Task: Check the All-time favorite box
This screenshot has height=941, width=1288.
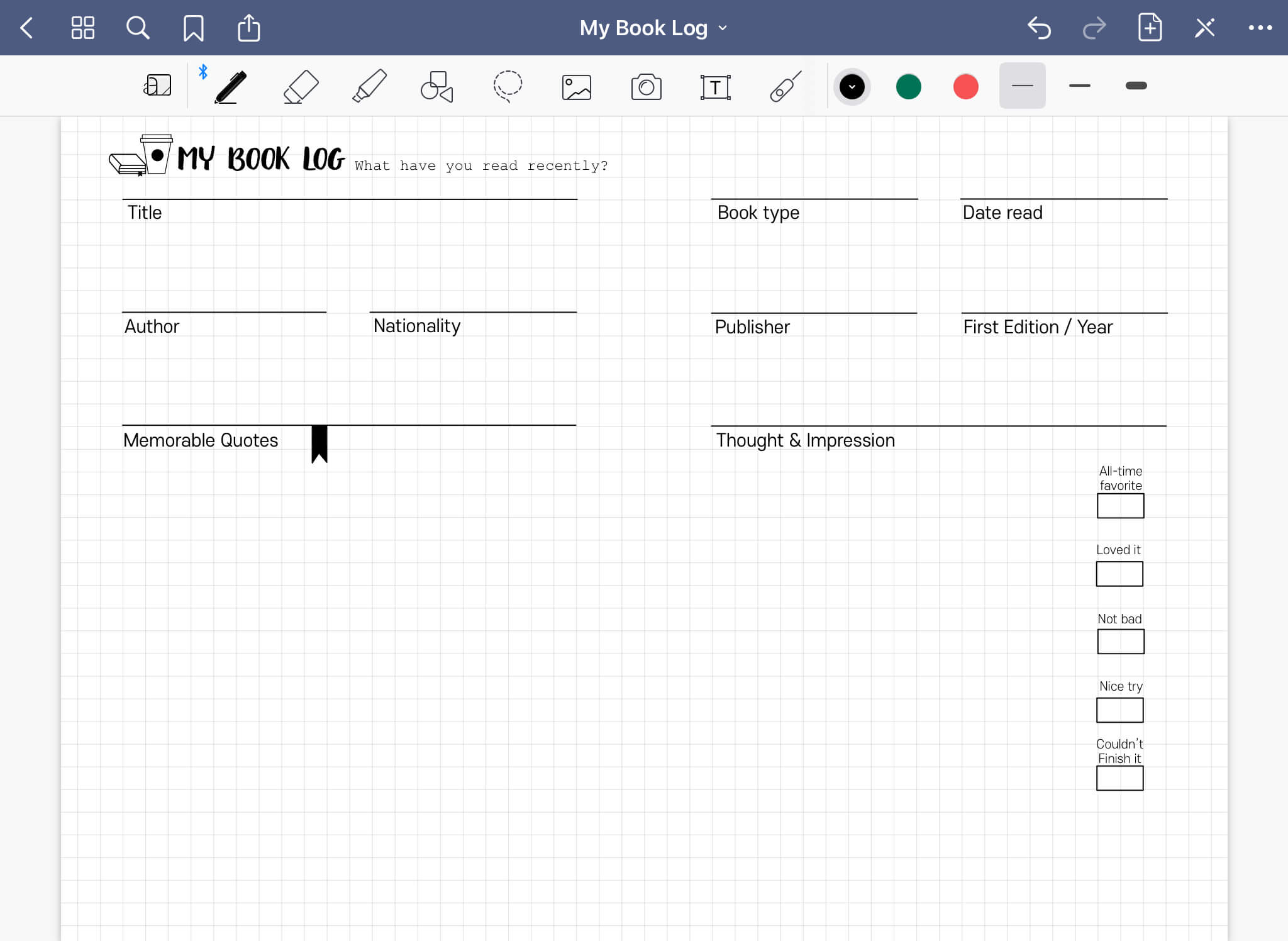Action: [1120, 506]
